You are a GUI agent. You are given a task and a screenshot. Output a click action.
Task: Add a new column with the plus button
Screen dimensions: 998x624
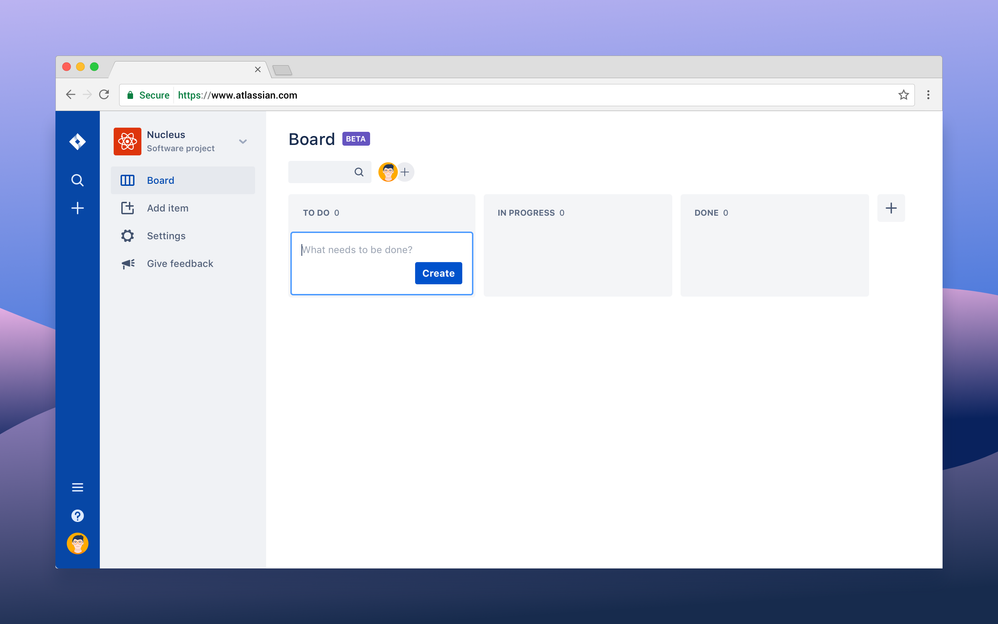click(x=891, y=207)
